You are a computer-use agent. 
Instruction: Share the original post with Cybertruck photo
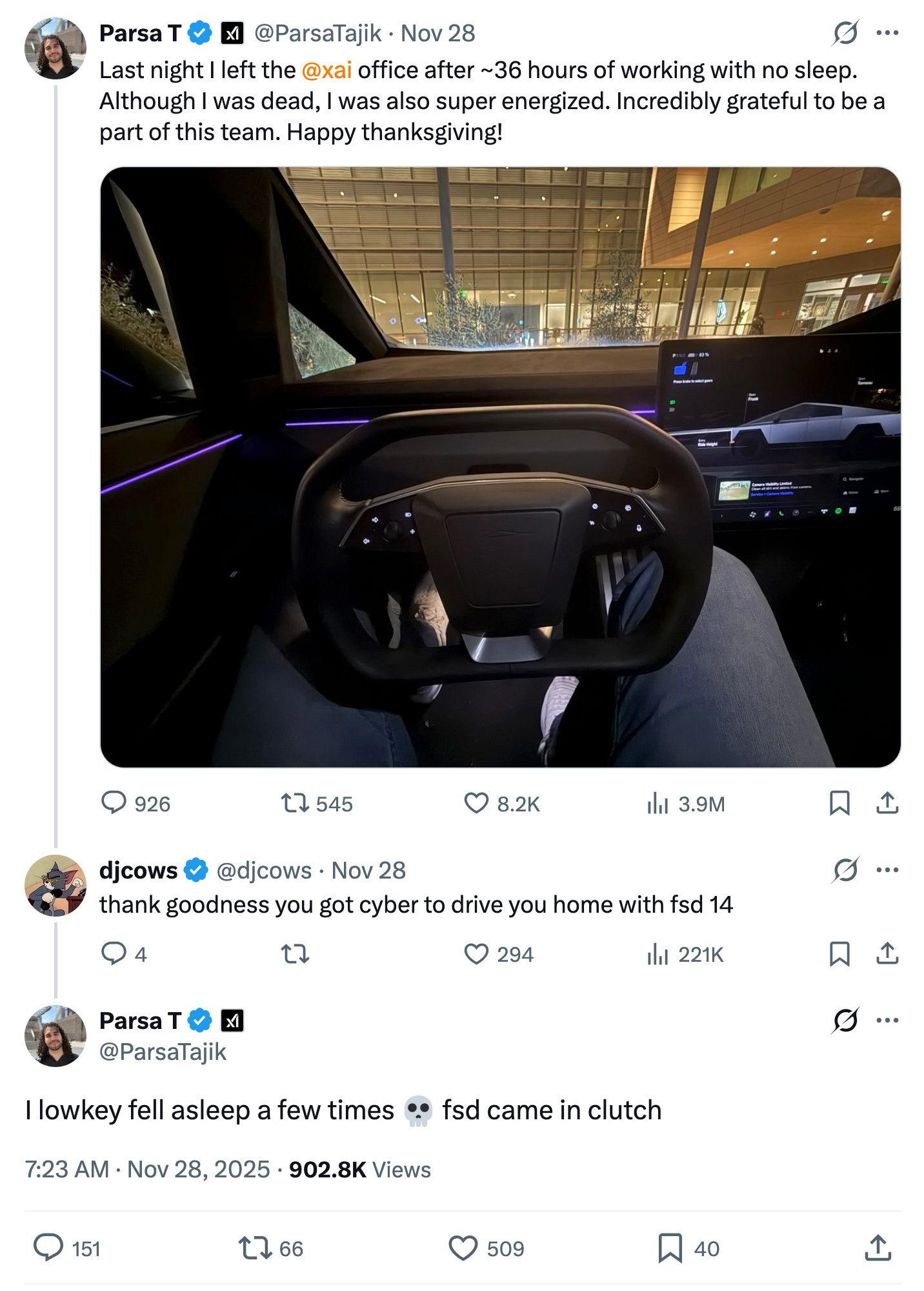[887, 803]
